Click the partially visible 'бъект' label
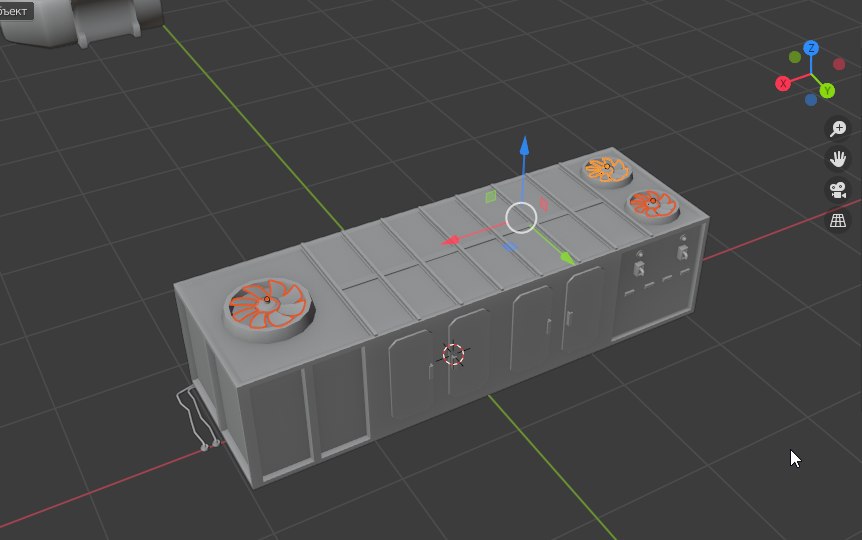Image resolution: width=862 pixels, height=540 pixels. [x=14, y=11]
